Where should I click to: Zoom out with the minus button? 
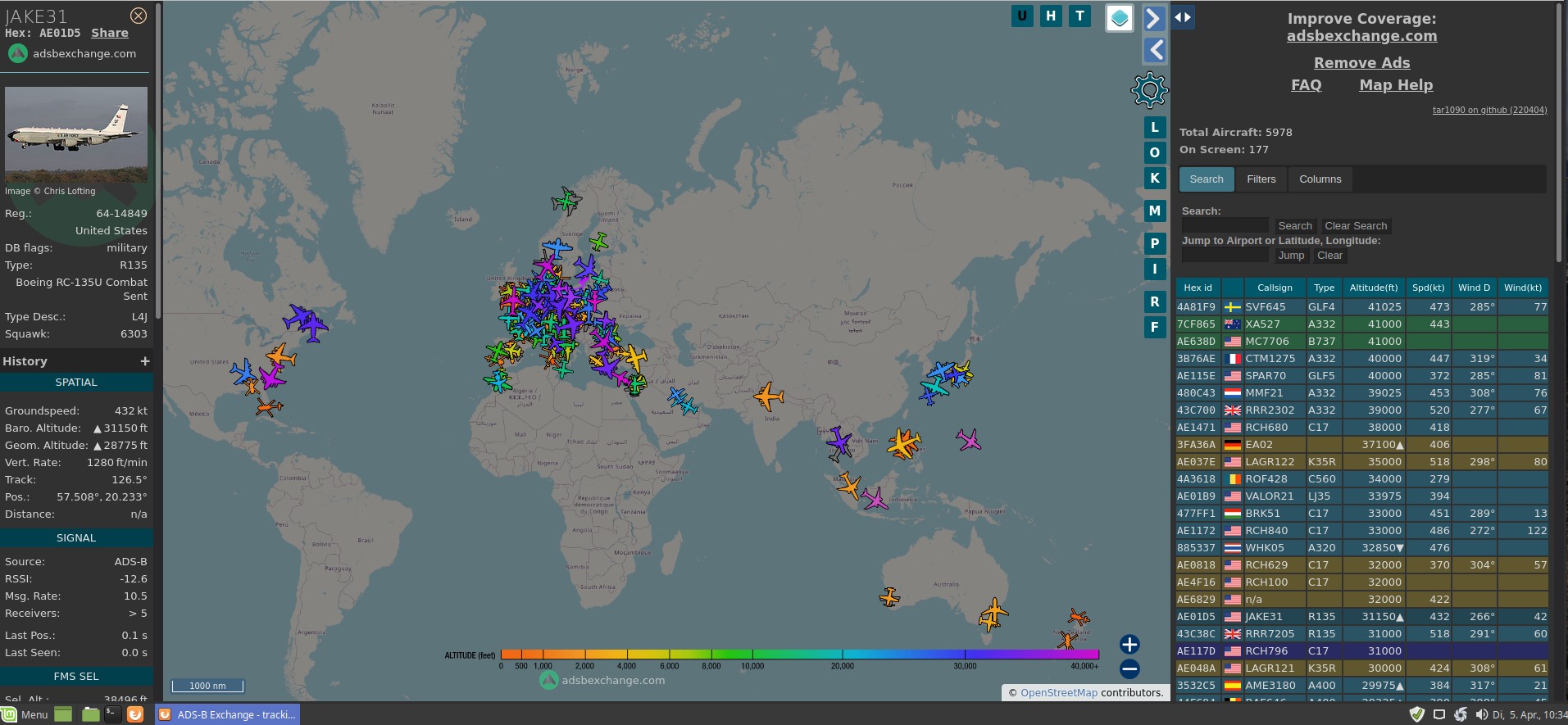point(1129,668)
